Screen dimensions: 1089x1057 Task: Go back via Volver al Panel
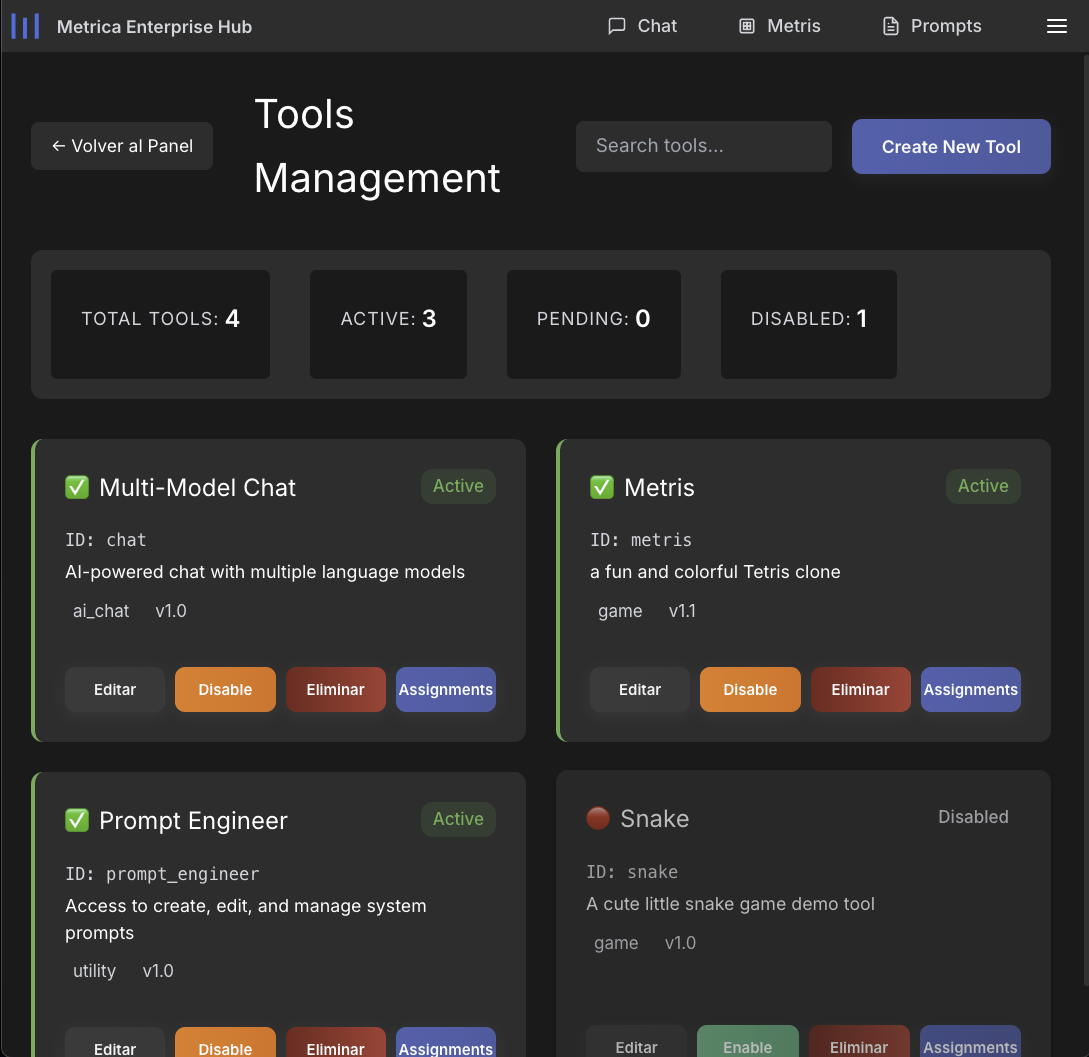pyautogui.click(x=122, y=146)
